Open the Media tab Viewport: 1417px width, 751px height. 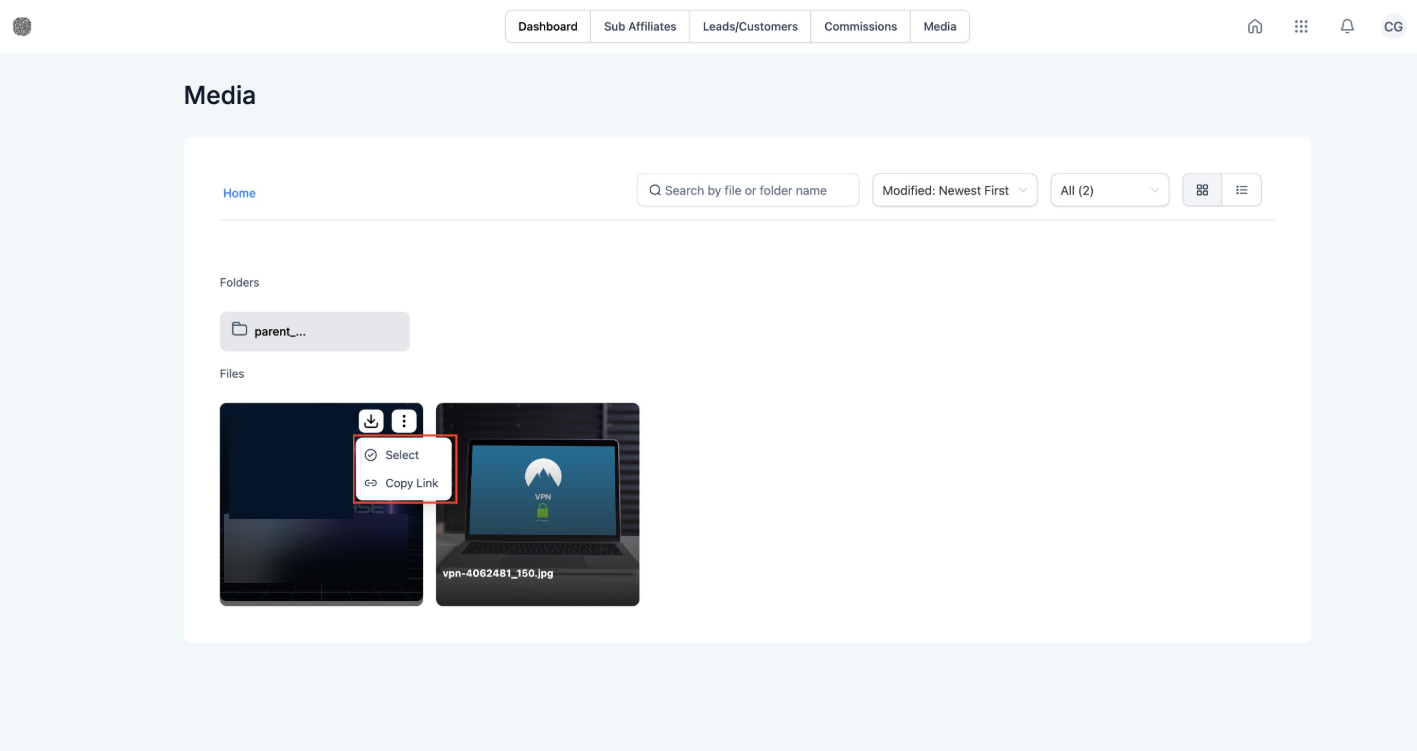[x=940, y=27]
